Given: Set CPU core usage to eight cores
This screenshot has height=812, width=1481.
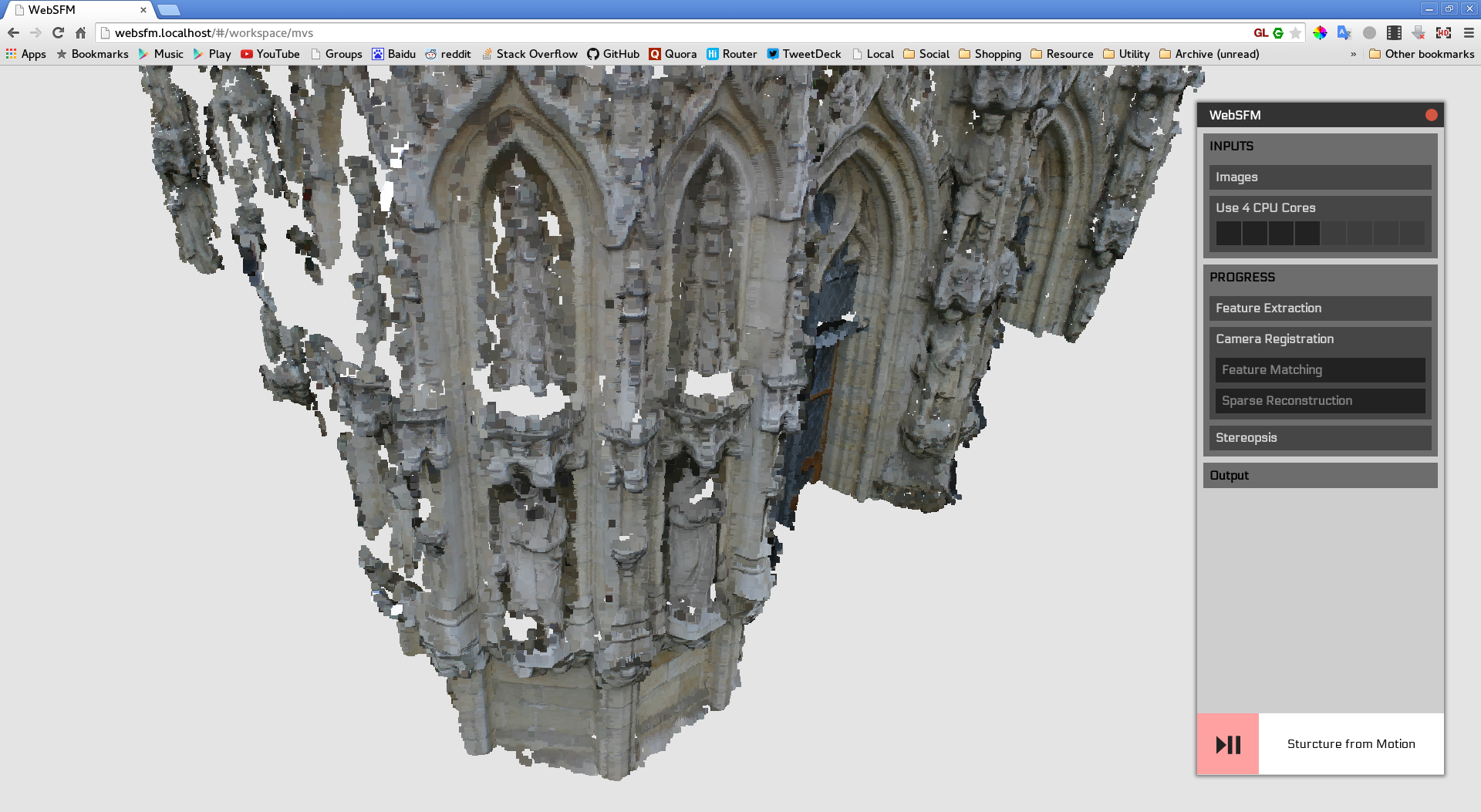Looking at the screenshot, I should tap(1412, 233).
